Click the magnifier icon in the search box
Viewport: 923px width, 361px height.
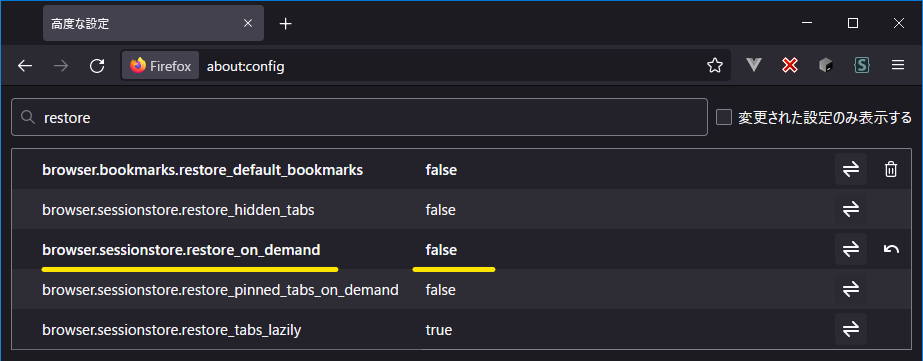(x=27, y=117)
